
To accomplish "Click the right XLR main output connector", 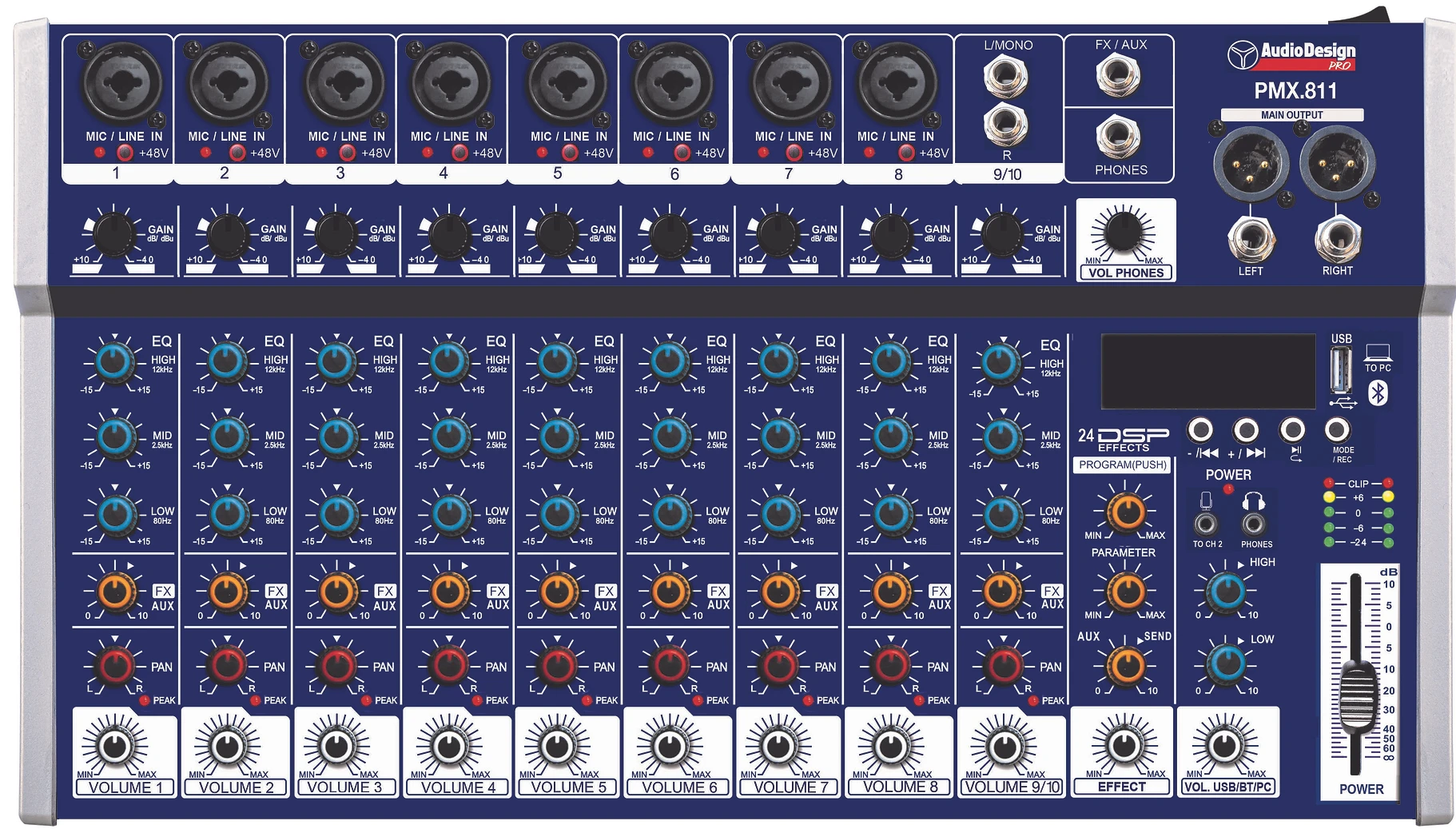I will click(x=1335, y=164).
